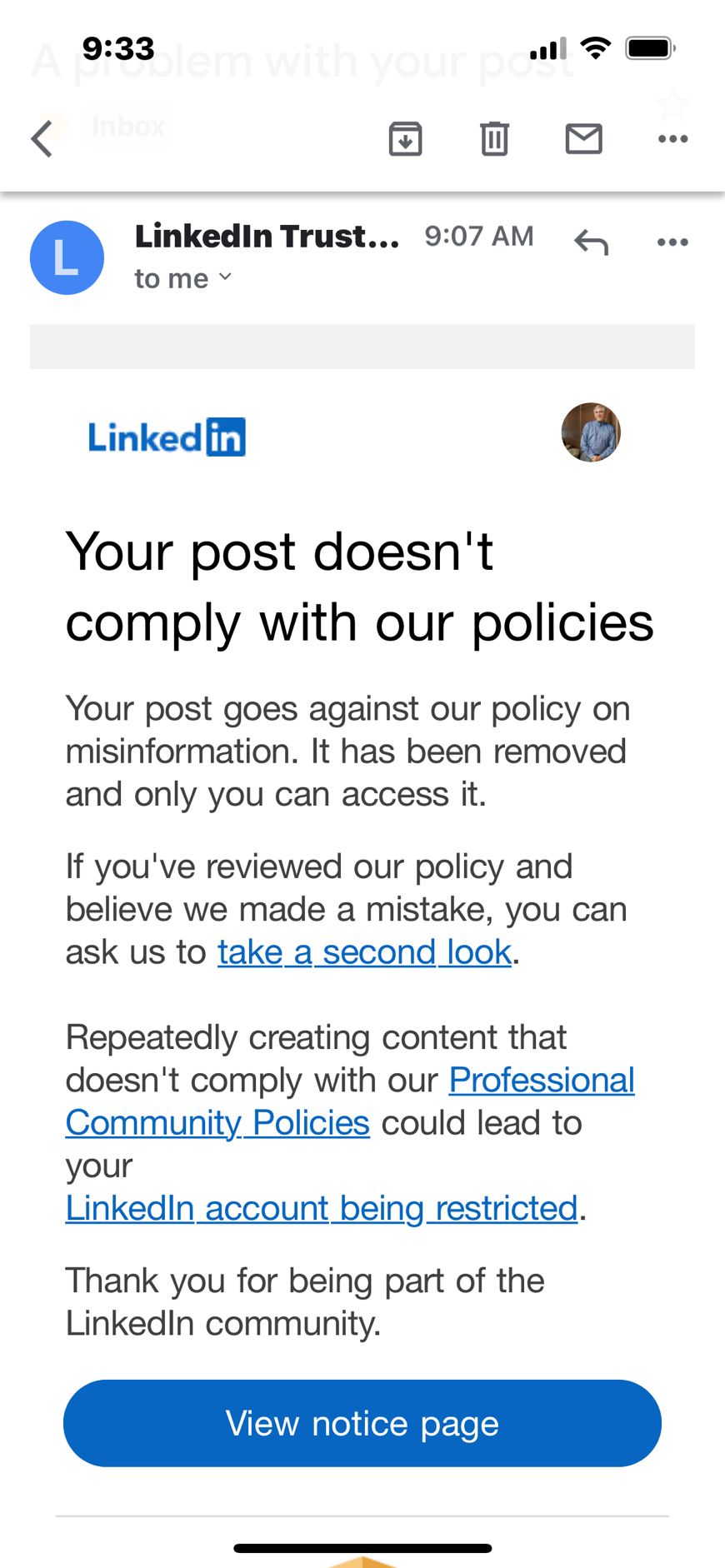The image size is (725, 1568).
Task: Mark email as unread with envelope icon
Action: click(583, 138)
